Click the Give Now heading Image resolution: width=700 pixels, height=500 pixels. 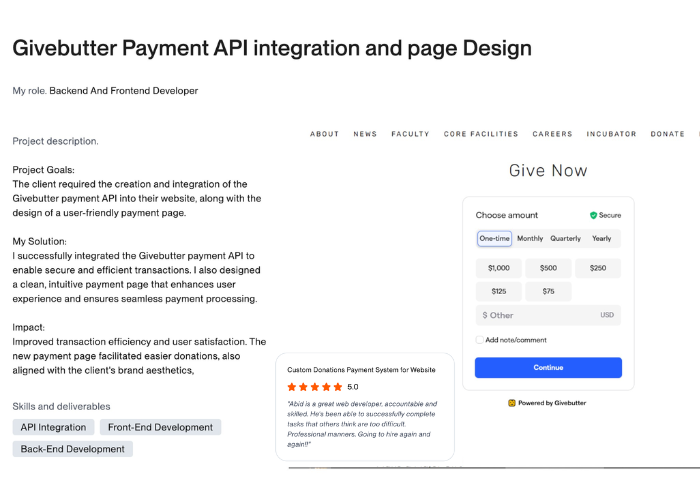[x=548, y=171]
